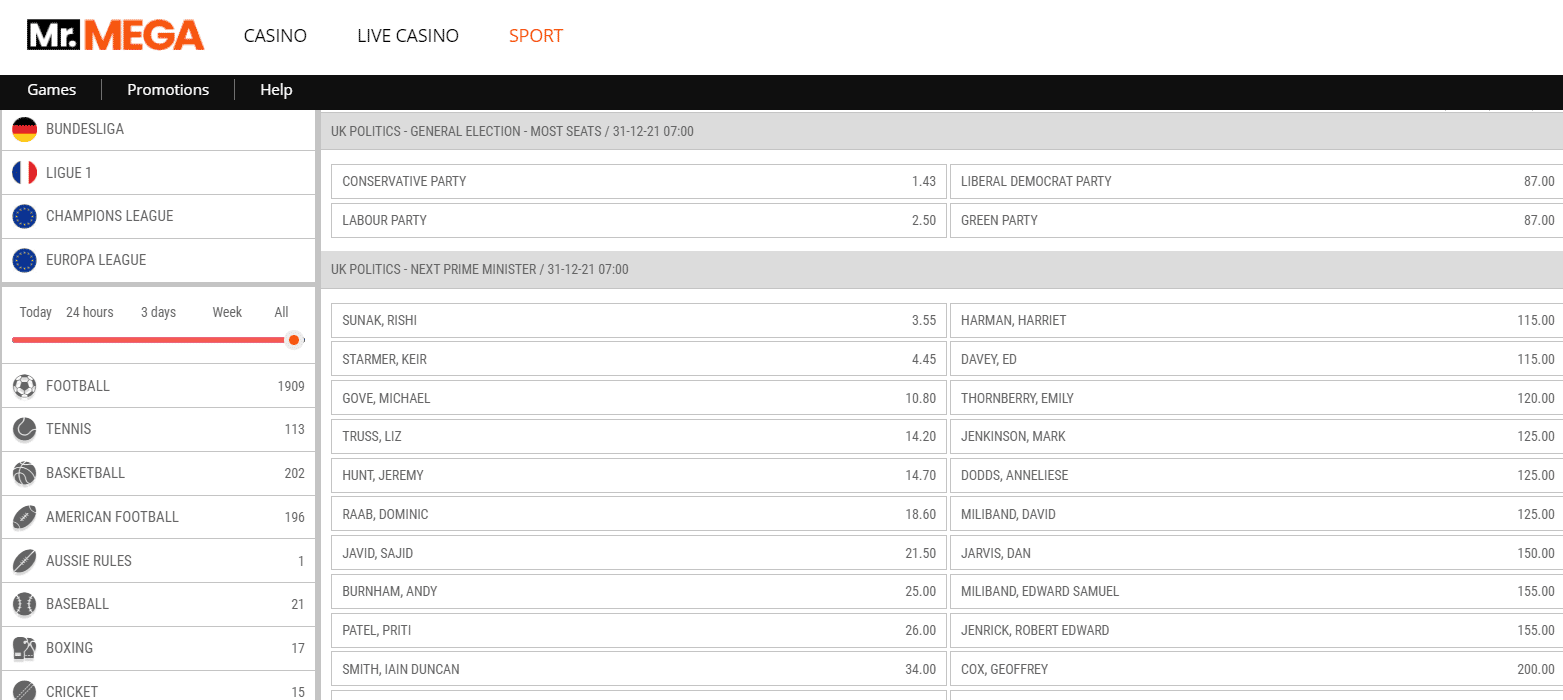Set time filter to 24 hours
The image size is (1563, 700).
pyautogui.click(x=90, y=312)
